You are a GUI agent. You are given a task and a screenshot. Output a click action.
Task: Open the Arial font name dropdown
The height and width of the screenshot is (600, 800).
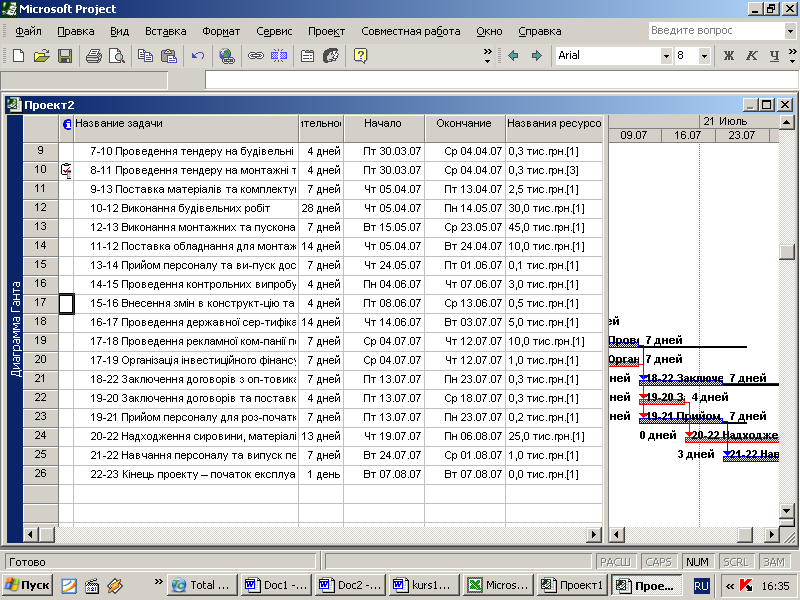(666, 56)
